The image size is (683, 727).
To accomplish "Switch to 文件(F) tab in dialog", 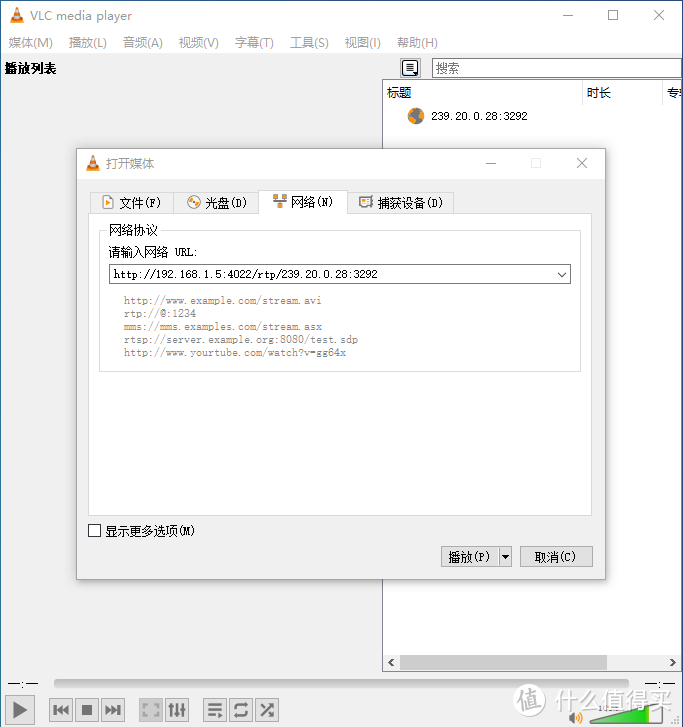I will pyautogui.click(x=132, y=203).
